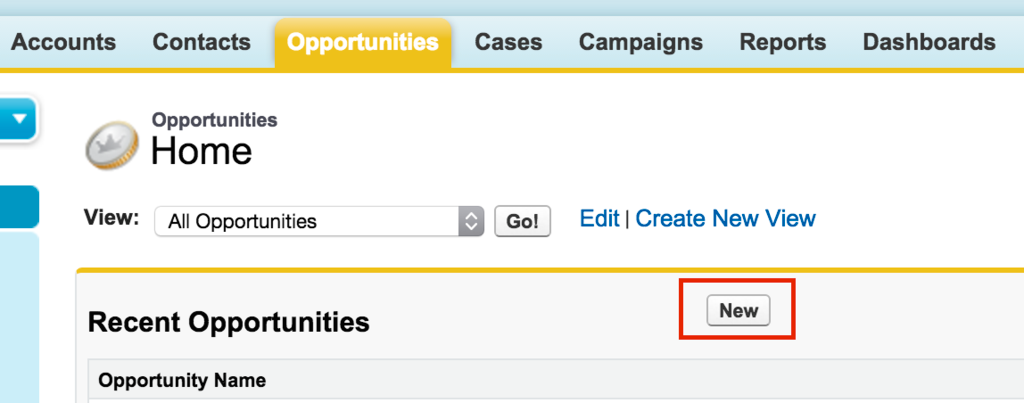1024x403 pixels.
Task: Select the highlighted Opportunities tab
Action: (363, 43)
